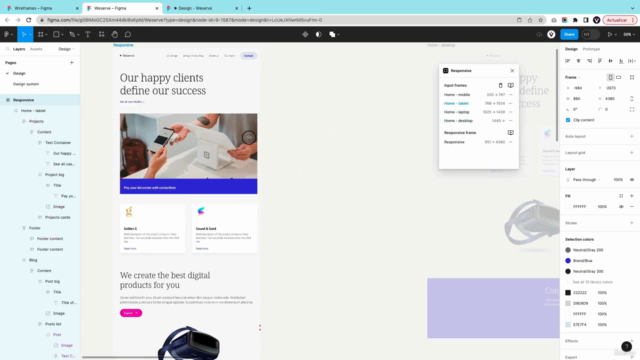Click the Home - laptop frame in plugin
Screen dimensions: 640x360
[457, 112]
